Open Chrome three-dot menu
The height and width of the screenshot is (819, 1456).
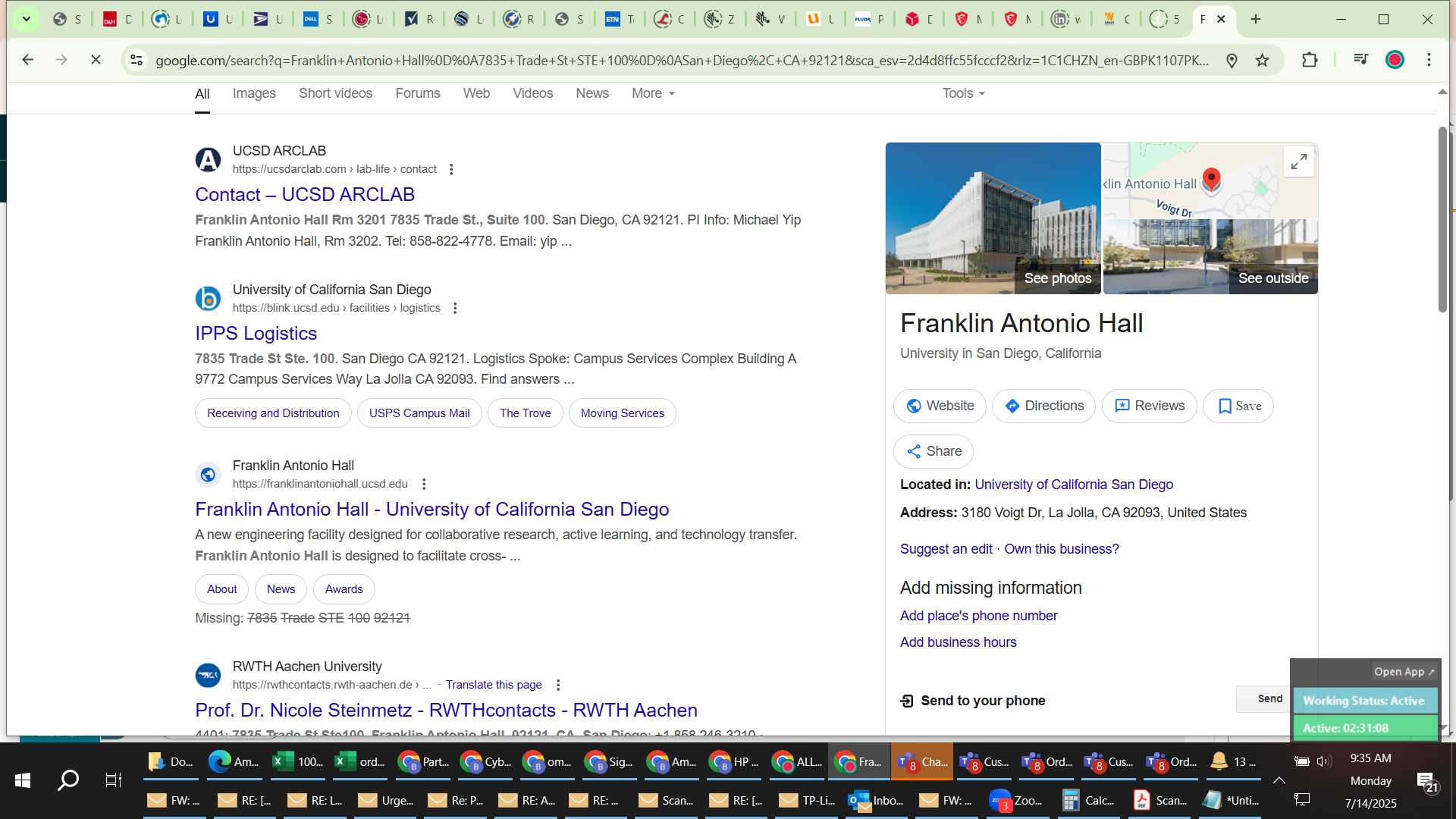click(x=1429, y=60)
